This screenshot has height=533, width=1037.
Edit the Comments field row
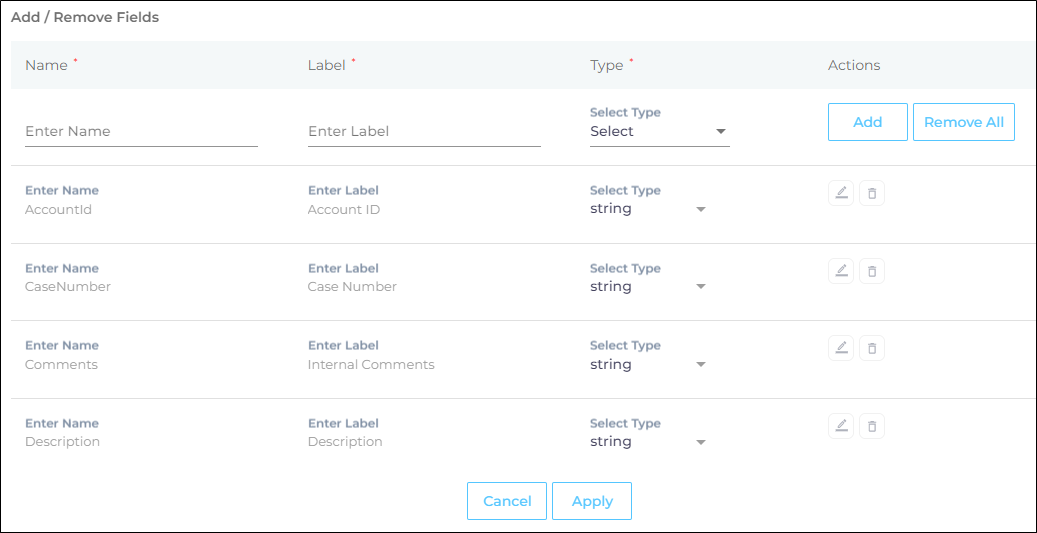point(841,348)
